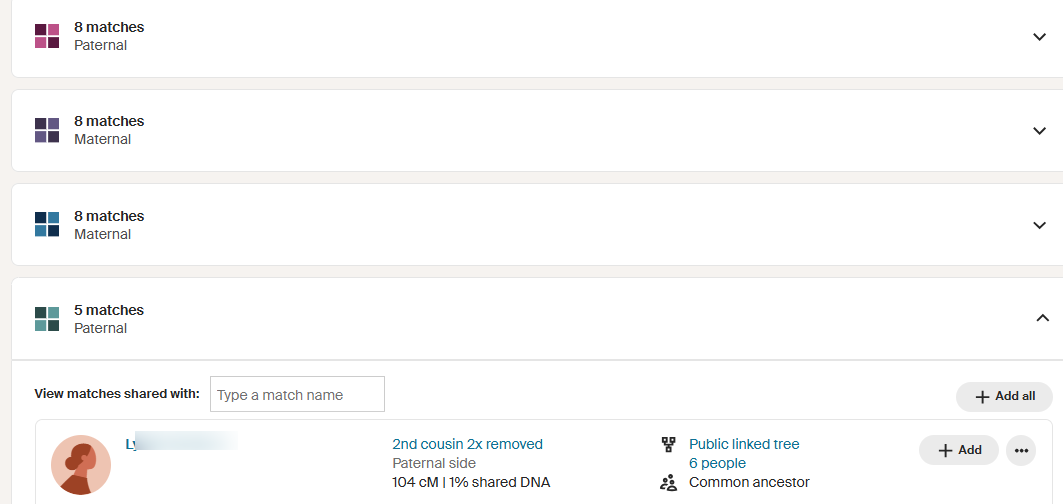Image resolution: width=1063 pixels, height=504 pixels.
Task: Click the pink Paternal cluster color icon
Action: (47, 36)
